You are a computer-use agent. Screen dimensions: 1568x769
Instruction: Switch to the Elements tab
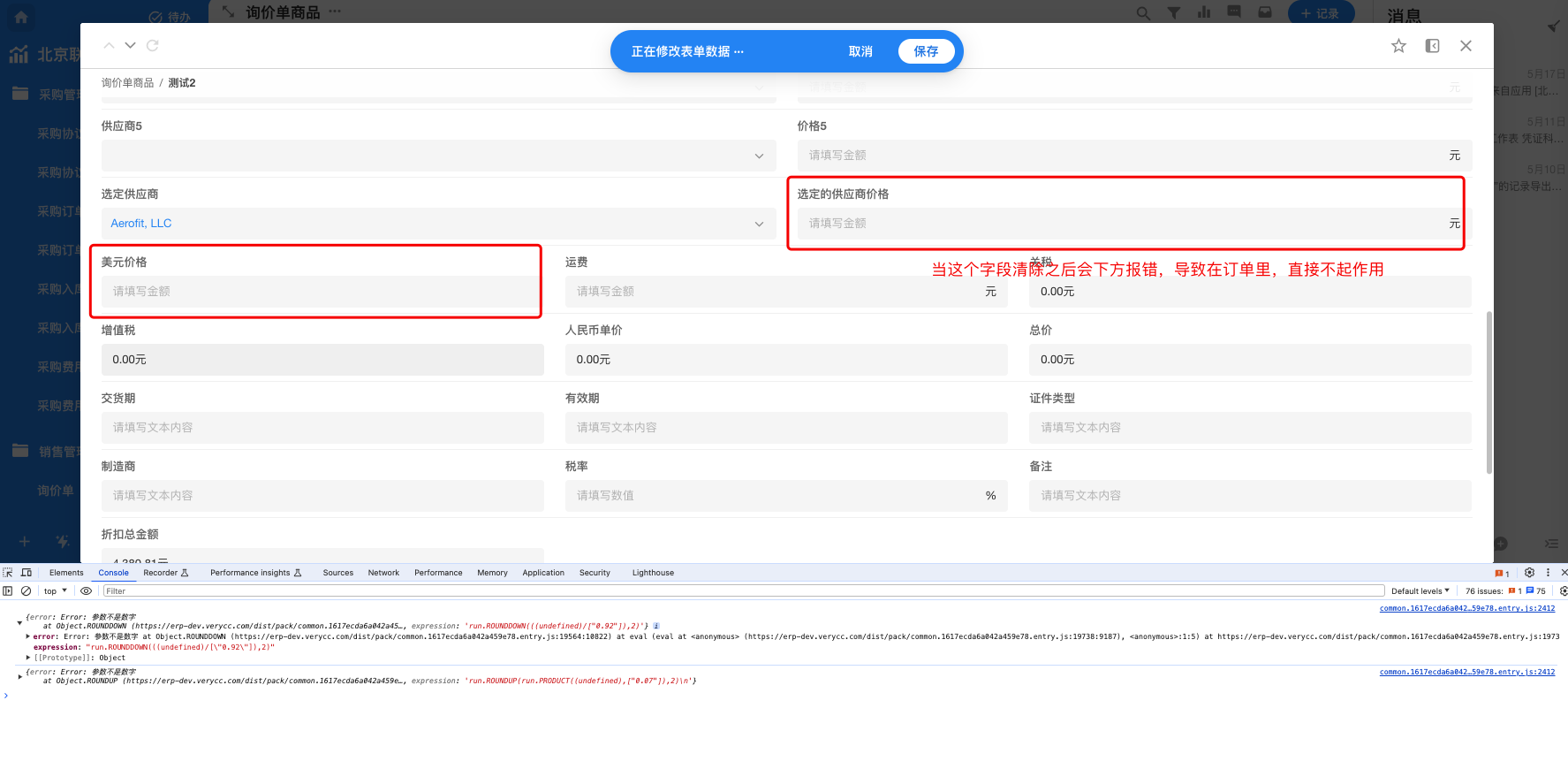pos(66,573)
